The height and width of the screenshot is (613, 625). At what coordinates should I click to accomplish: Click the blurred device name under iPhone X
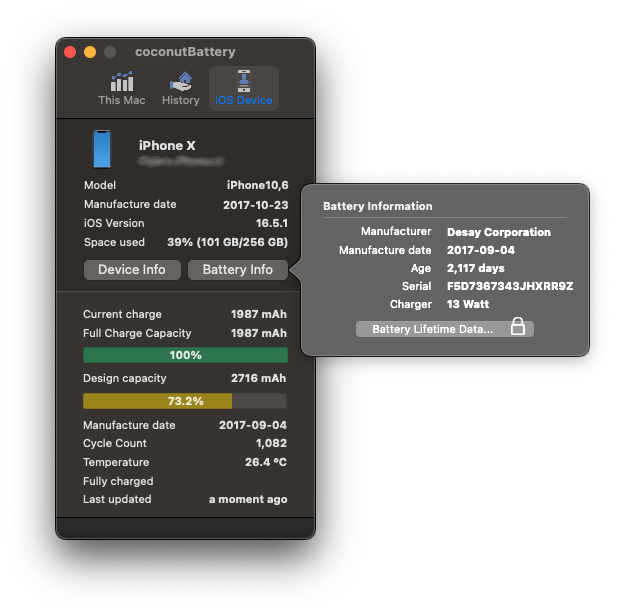pos(181,161)
